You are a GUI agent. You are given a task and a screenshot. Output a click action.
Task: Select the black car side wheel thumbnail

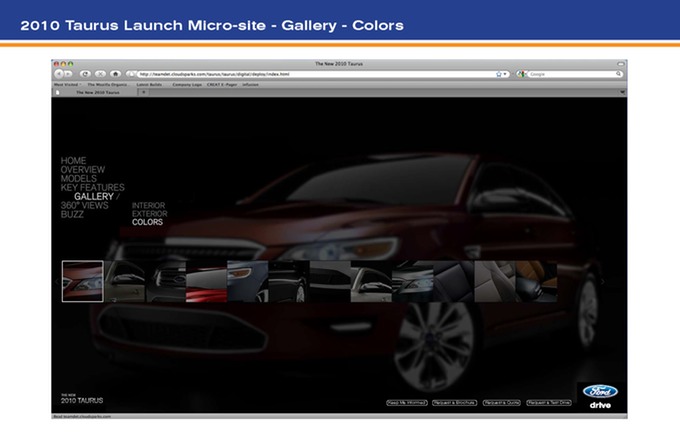(x=289, y=281)
